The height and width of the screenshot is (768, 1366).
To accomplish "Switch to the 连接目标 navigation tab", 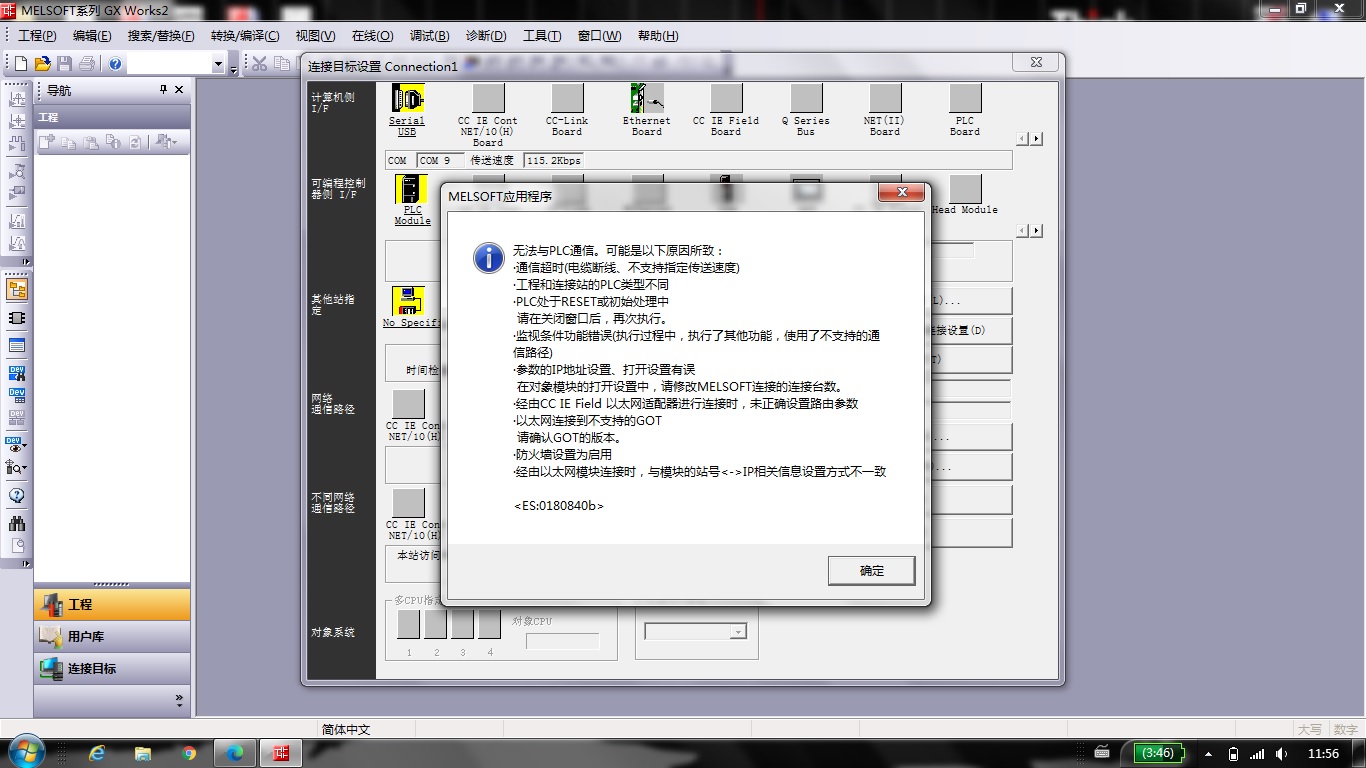I will click(112, 669).
